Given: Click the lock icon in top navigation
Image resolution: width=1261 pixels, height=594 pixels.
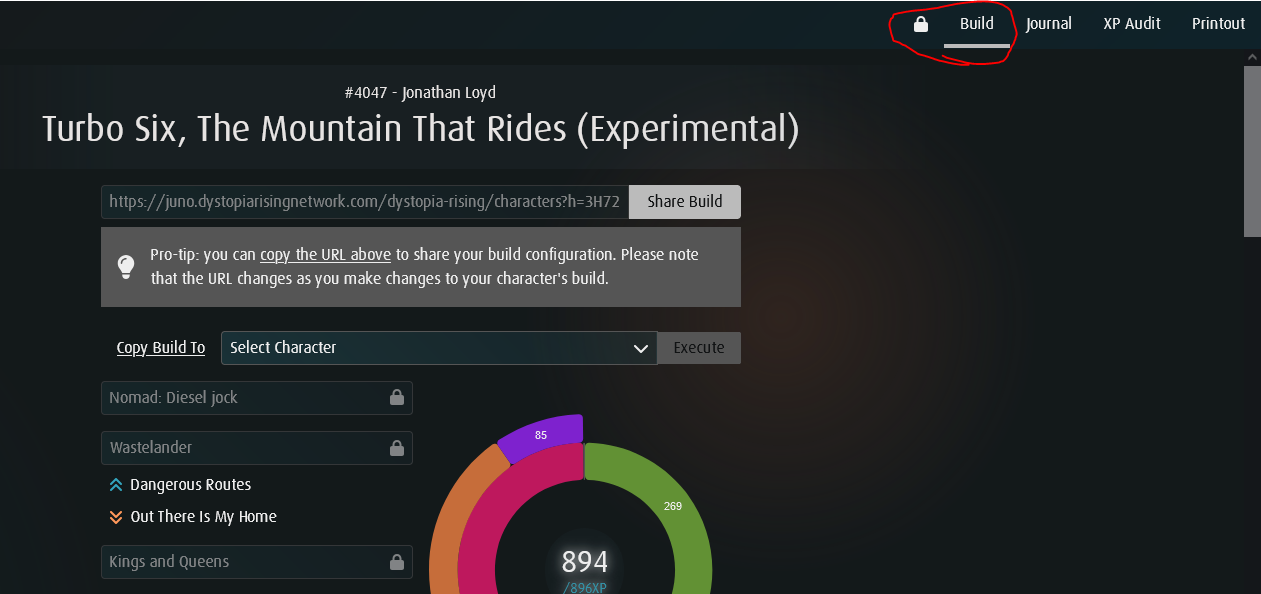Looking at the screenshot, I should [921, 24].
